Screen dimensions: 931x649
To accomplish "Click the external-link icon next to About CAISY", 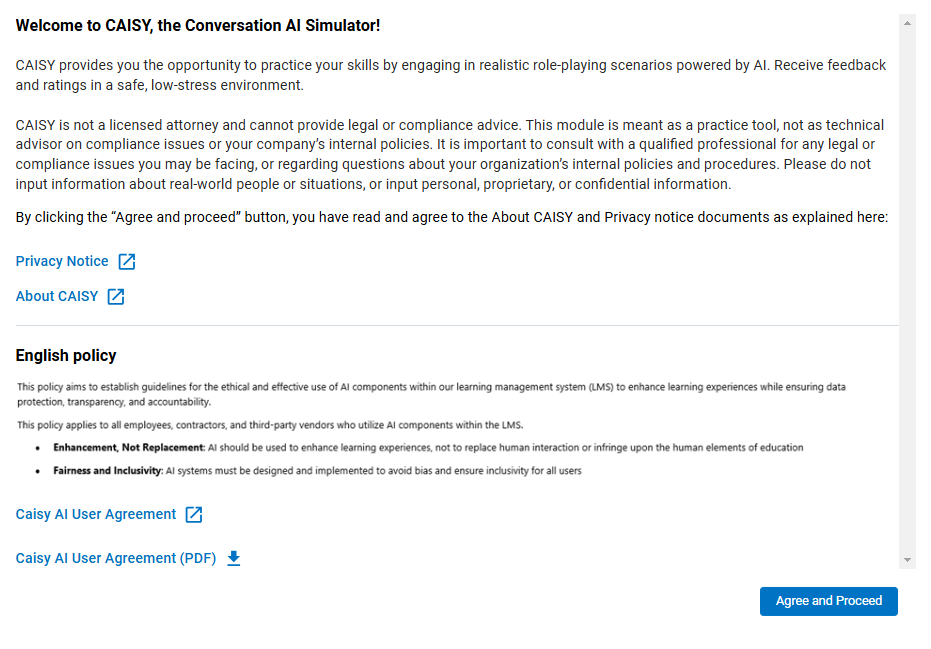I will (x=116, y=296).
